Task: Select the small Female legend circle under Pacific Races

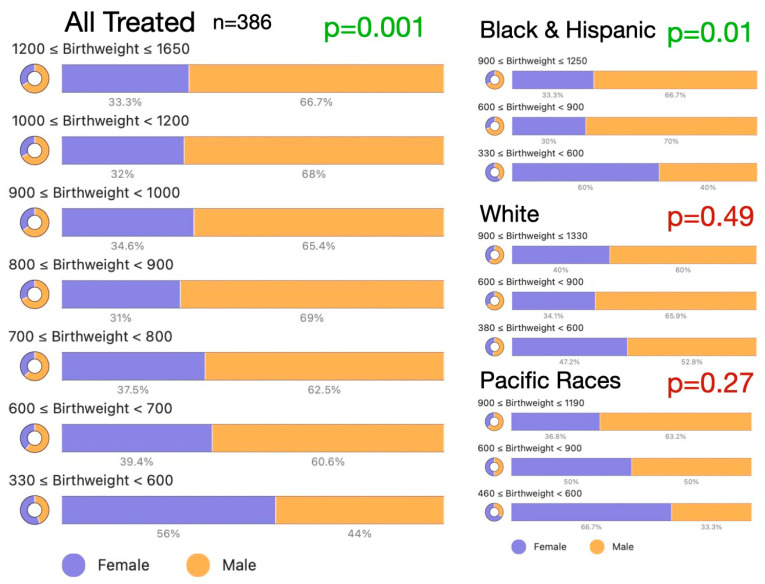Action: (519, 547)
